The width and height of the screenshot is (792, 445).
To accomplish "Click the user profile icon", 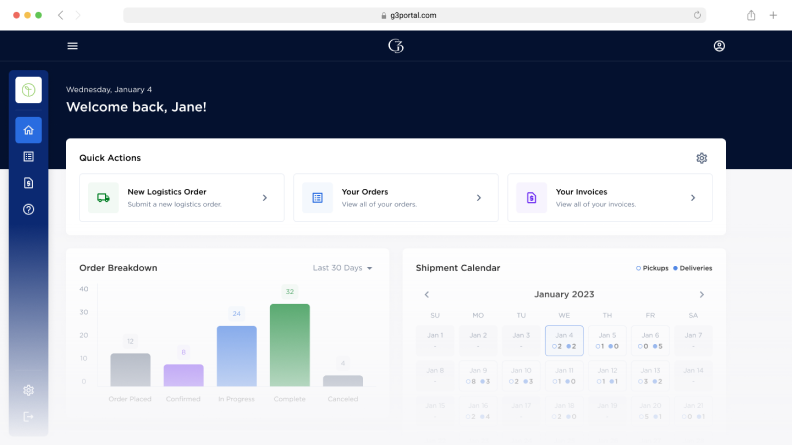I will 719,46.
